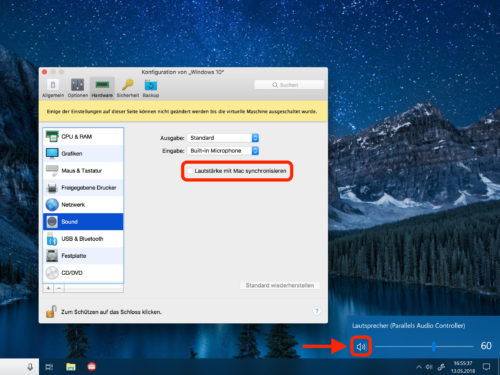The width and height of the screenshot is (500, 375).
Task: Select the Sicherheit key icon
Action: tap(128, 85)
